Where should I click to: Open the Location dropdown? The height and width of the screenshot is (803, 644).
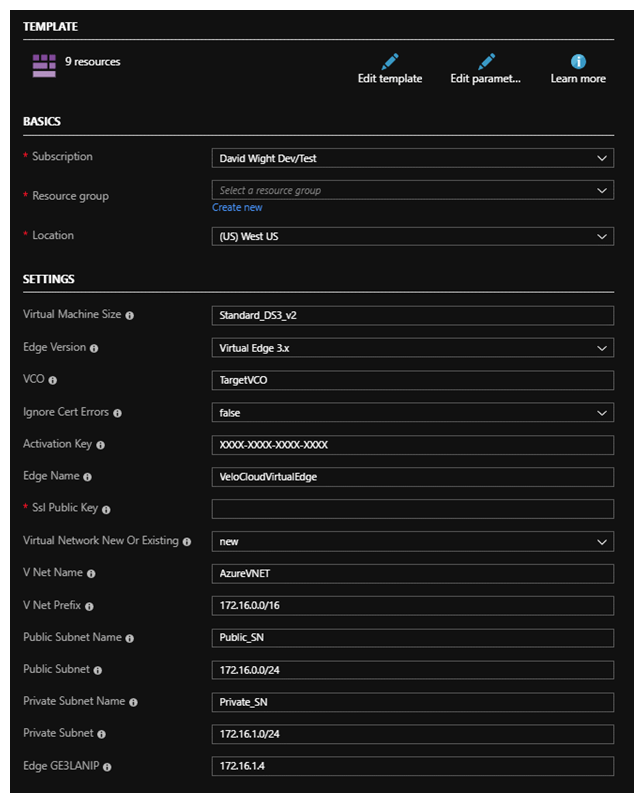pyautogui.click(x=412, y=237)
